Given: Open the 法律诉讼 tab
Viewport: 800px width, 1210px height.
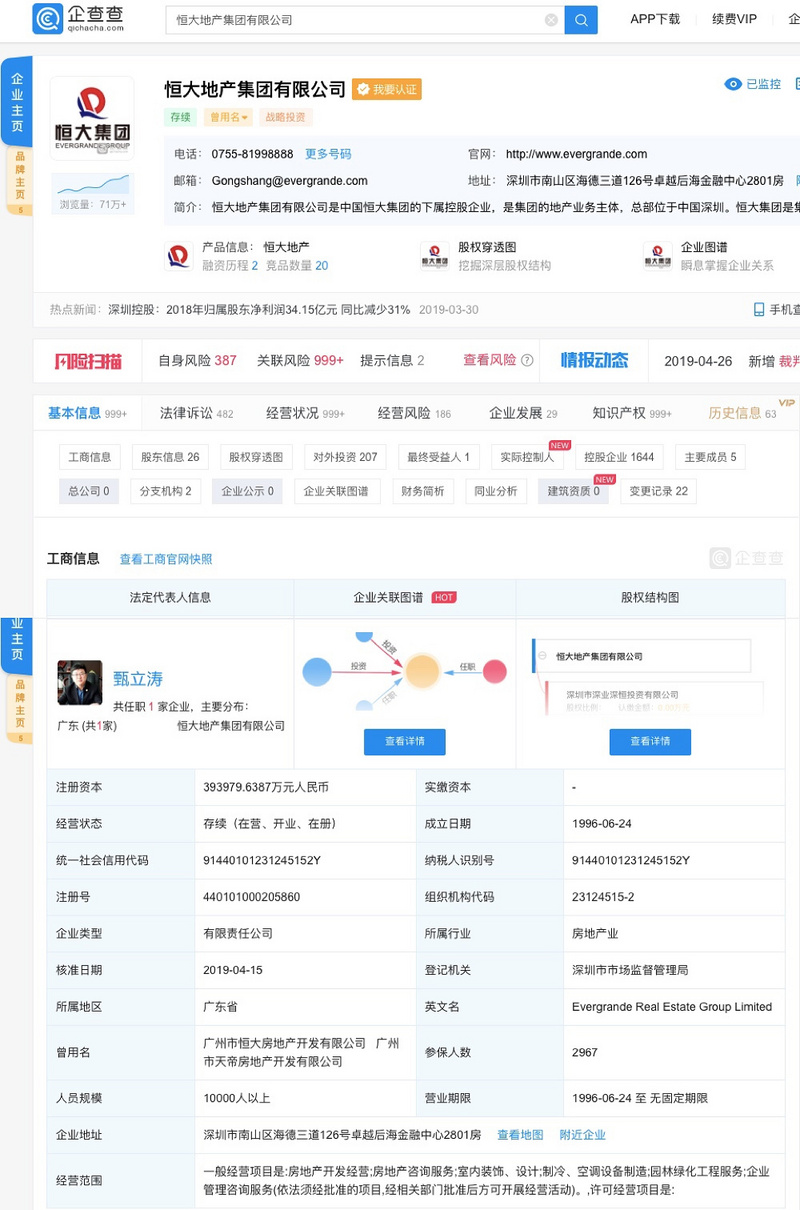Looking at the screenshot, I should pos(196,413).
